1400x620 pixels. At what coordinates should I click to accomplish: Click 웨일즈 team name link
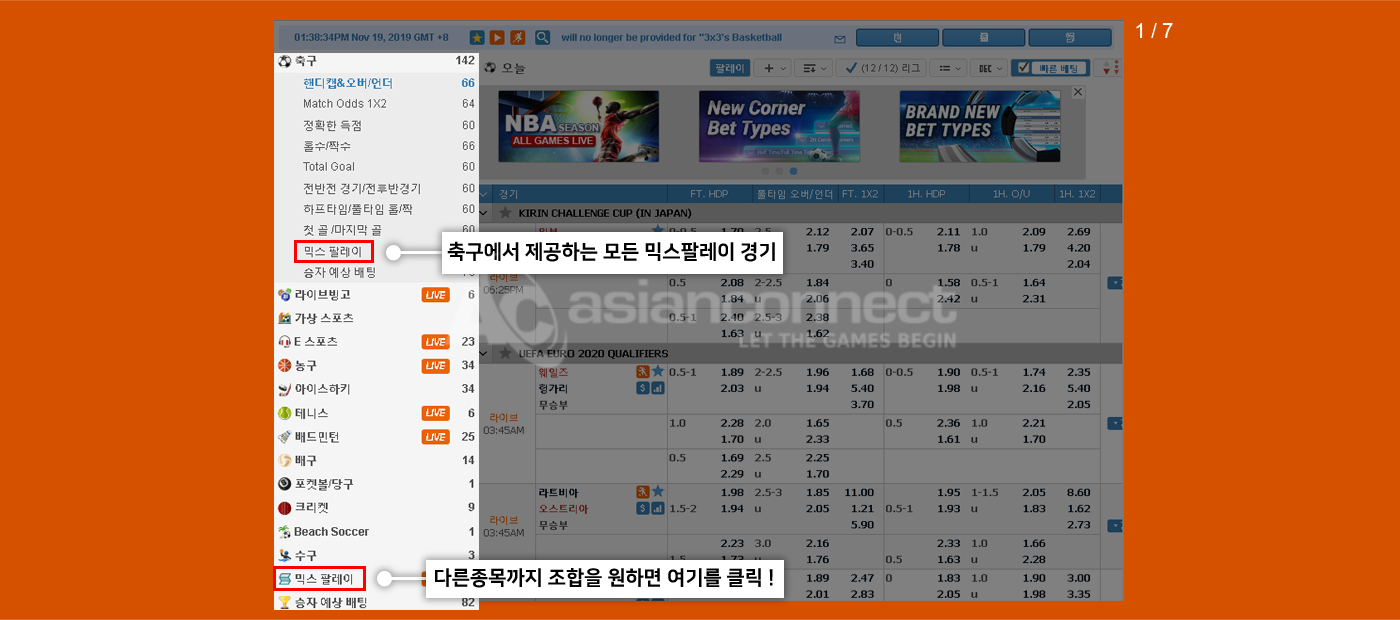pos(553,372)
